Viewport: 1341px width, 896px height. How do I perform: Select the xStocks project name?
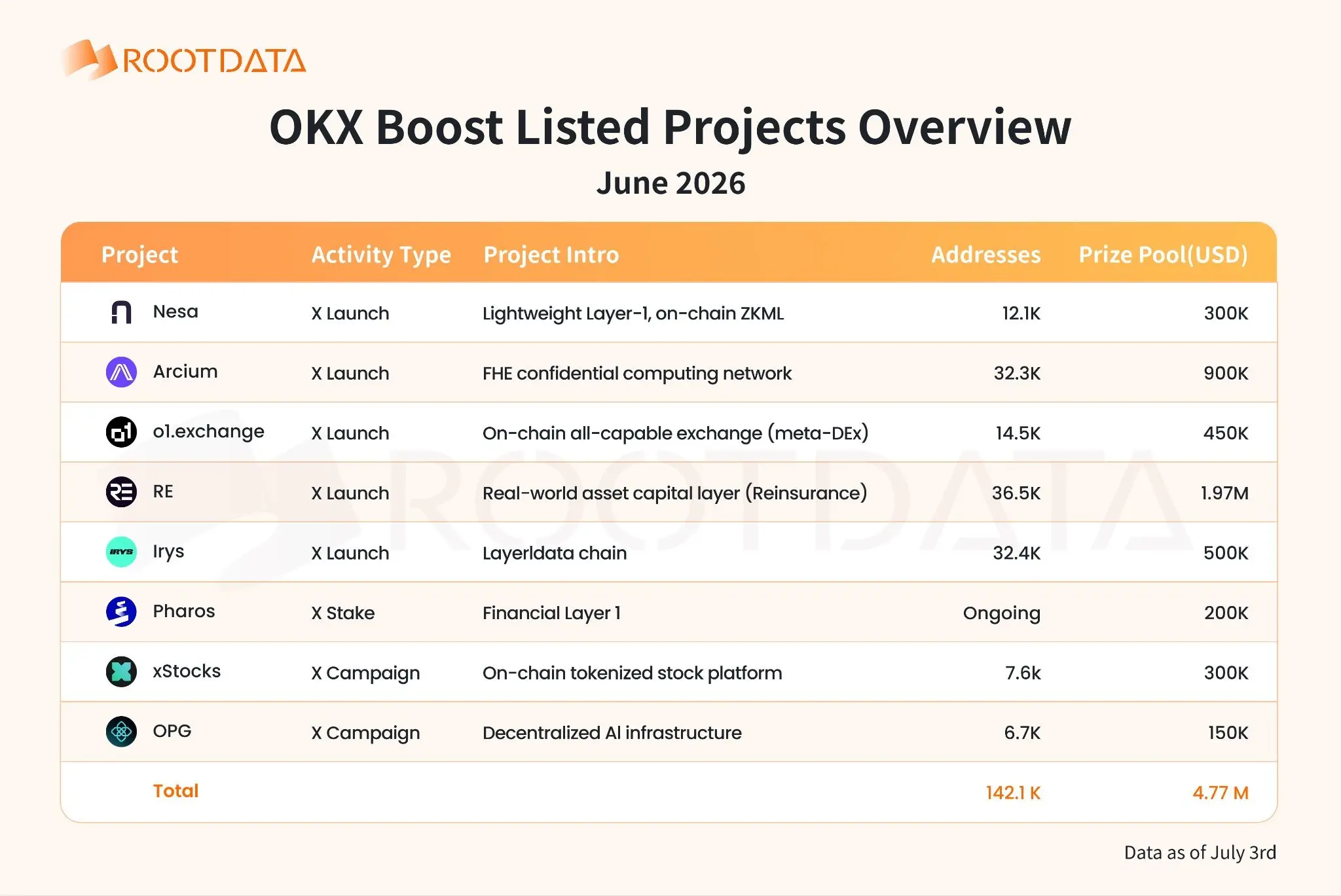[187, 672]
